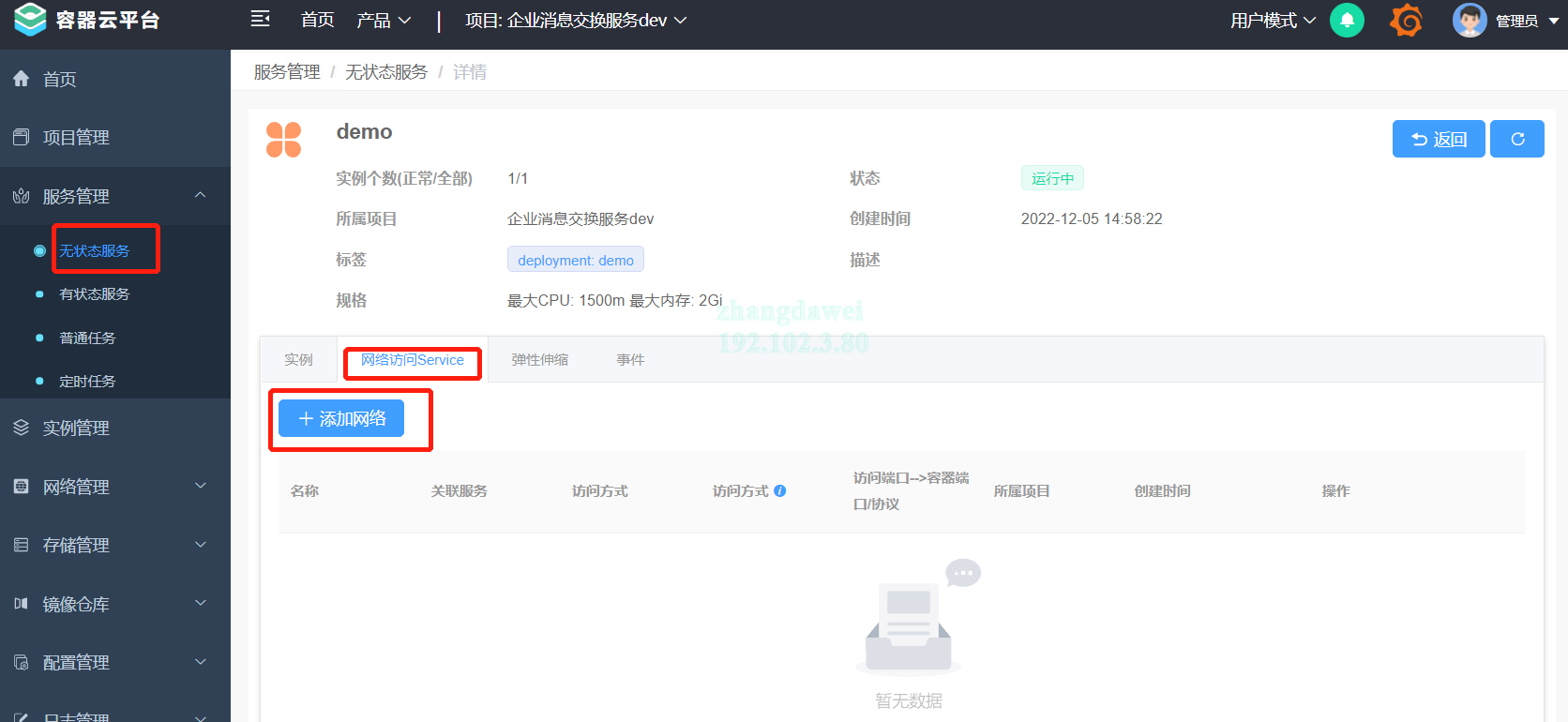Click the 配置管理 config icon

21,662
